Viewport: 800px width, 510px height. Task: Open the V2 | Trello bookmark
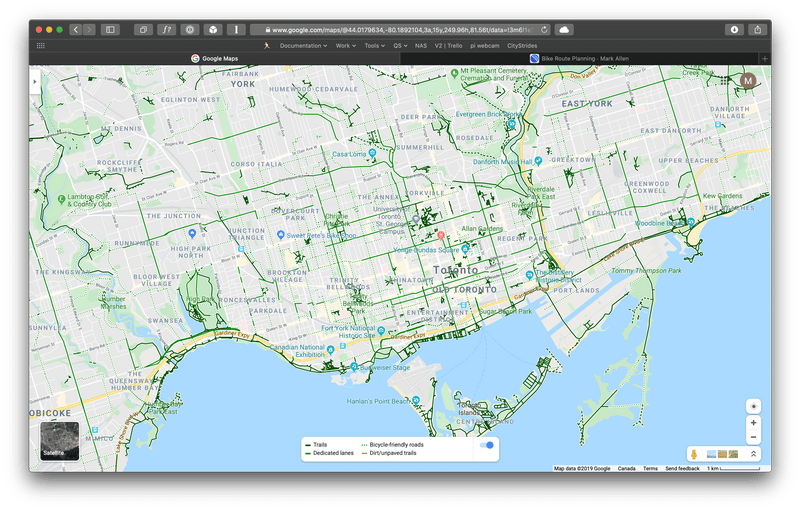(x=448, y=45)
